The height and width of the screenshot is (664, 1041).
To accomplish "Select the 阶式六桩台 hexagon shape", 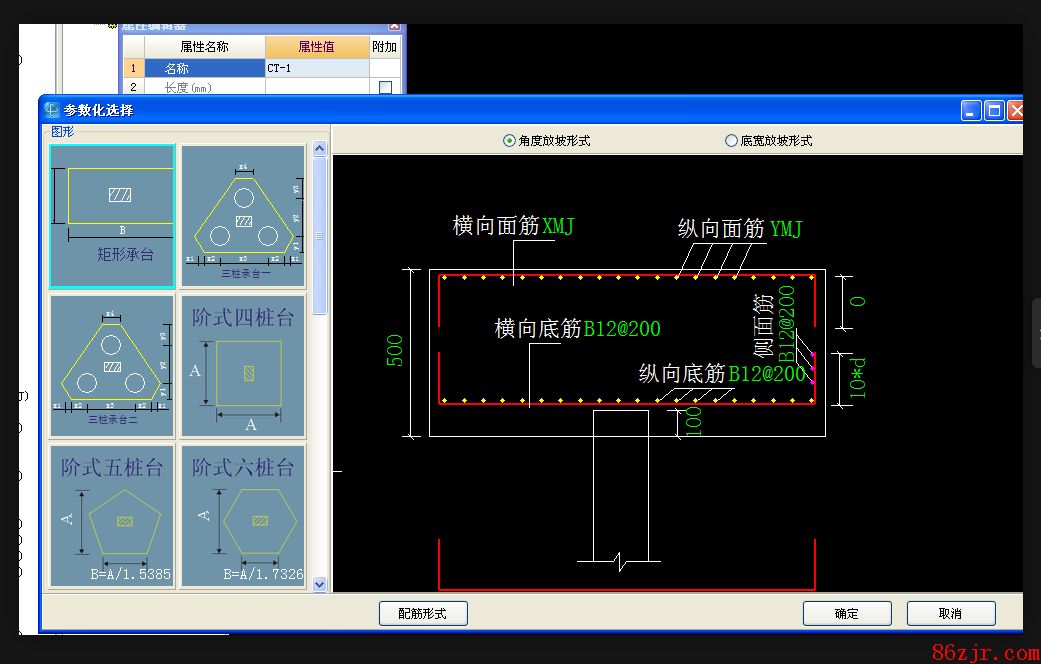I will 243,517.
